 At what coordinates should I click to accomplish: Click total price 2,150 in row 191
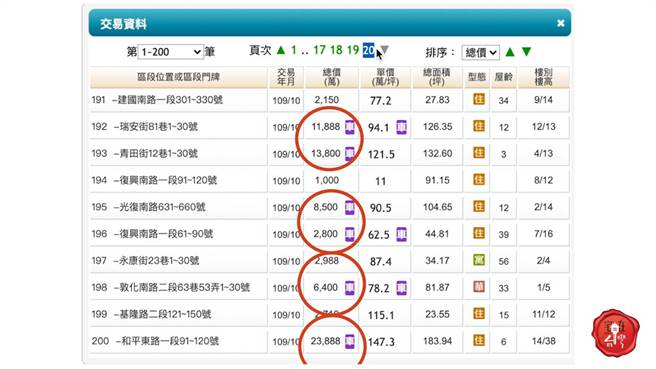pyautogui.click(x=327, y=100)
